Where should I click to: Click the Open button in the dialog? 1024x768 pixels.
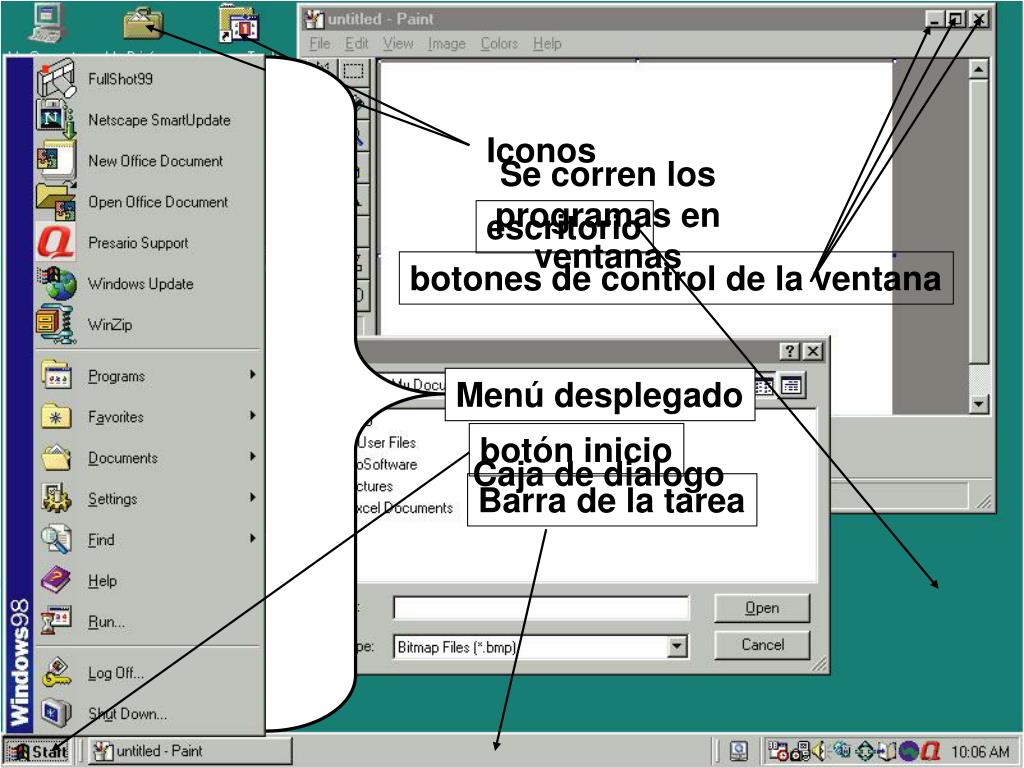click(x=762, y=608)
